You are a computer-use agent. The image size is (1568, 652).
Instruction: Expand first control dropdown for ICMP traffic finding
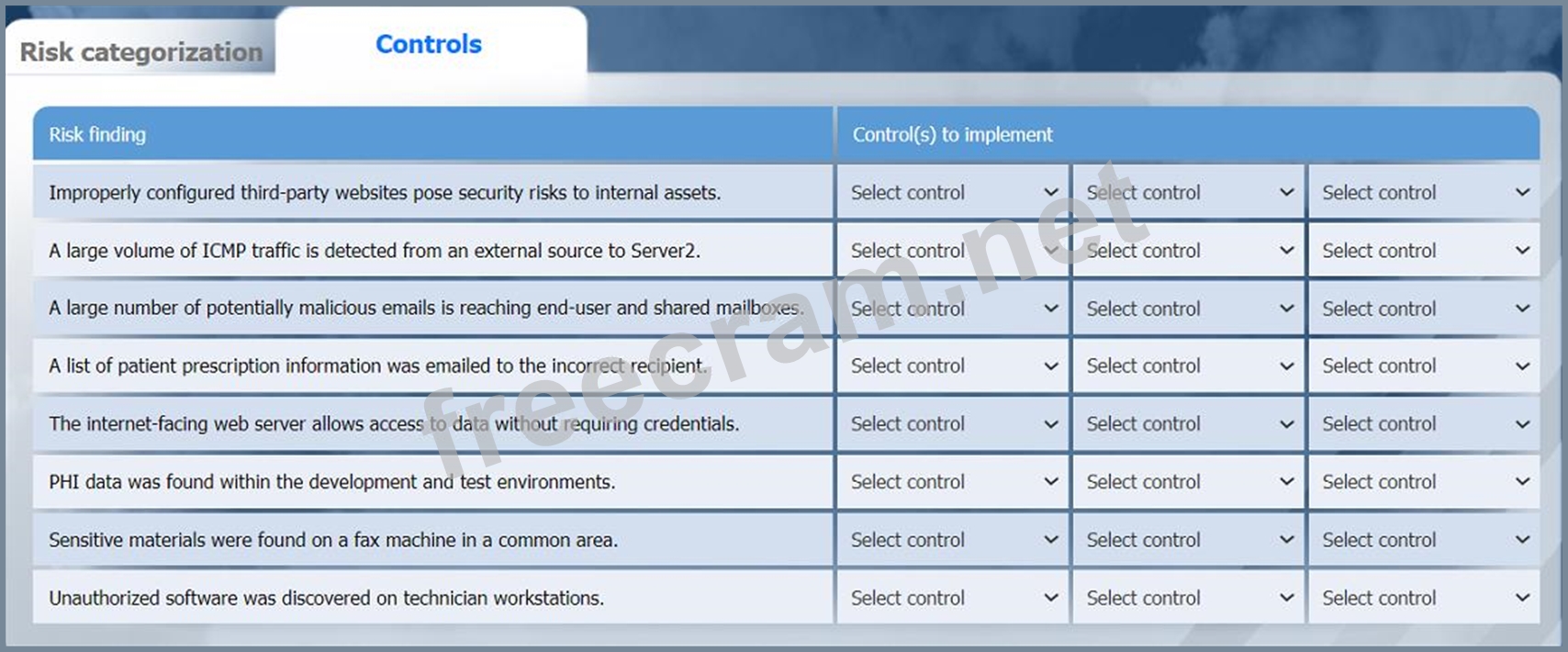pos(953,251)
